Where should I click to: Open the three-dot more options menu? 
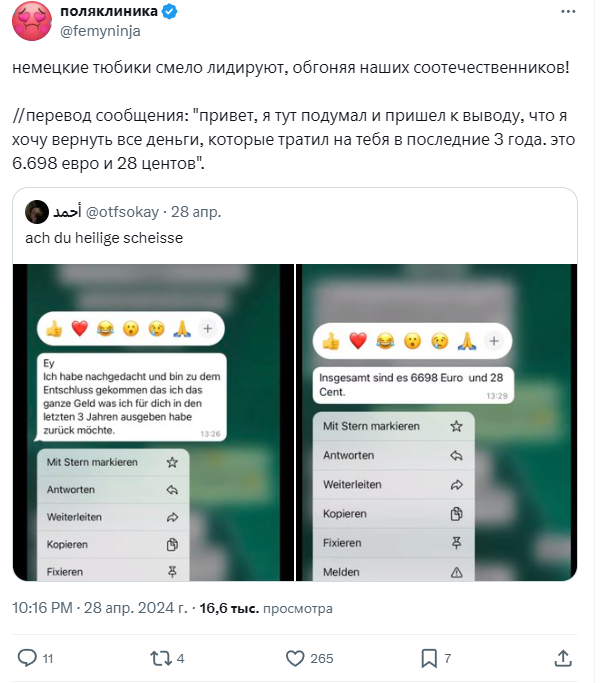tap(568, 12)
